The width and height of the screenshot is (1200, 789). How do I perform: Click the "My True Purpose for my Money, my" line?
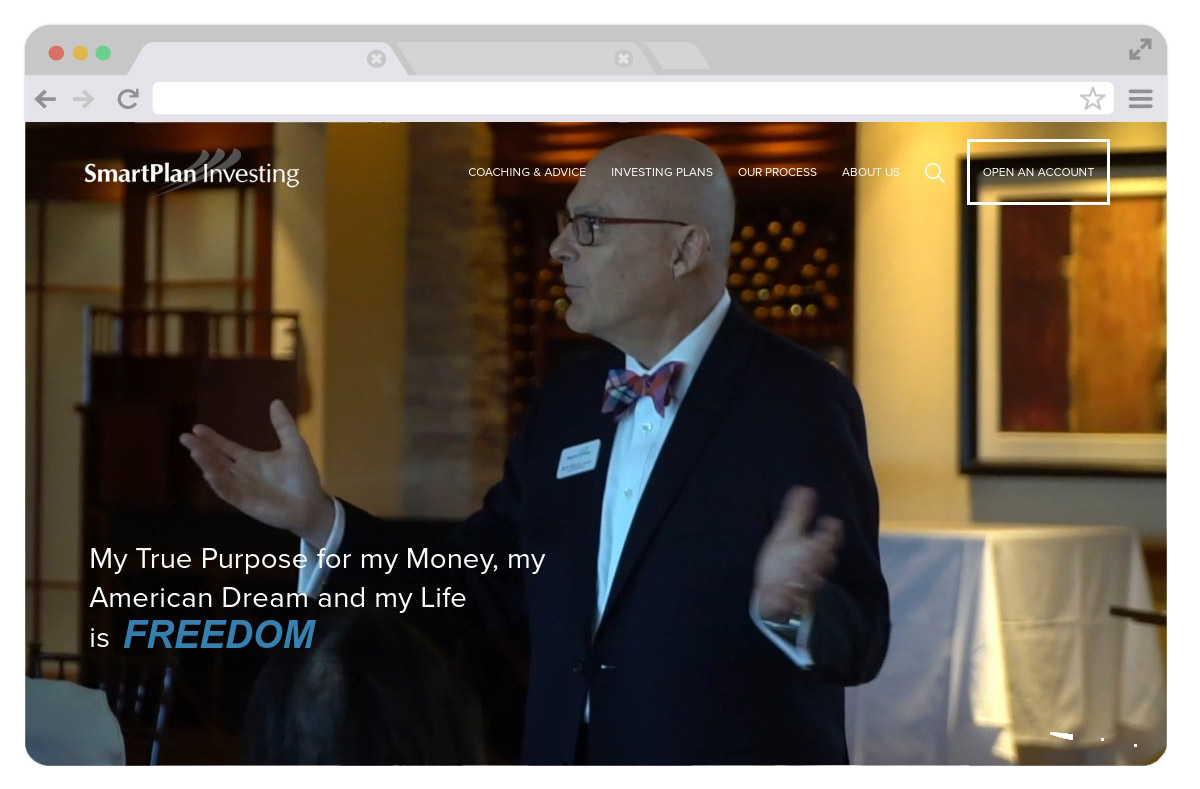317,559
